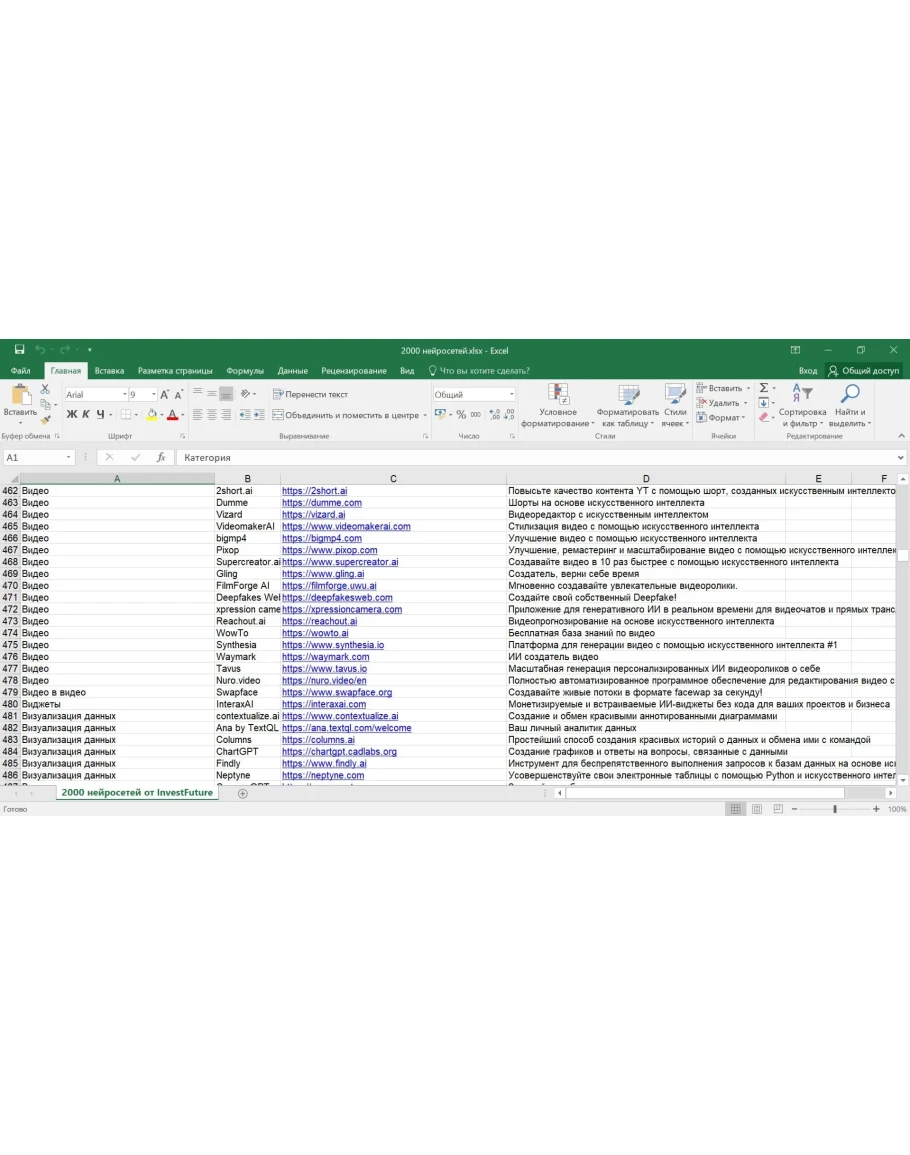Click the zoom slider handle
The image size is (910, 1155).
835,809
